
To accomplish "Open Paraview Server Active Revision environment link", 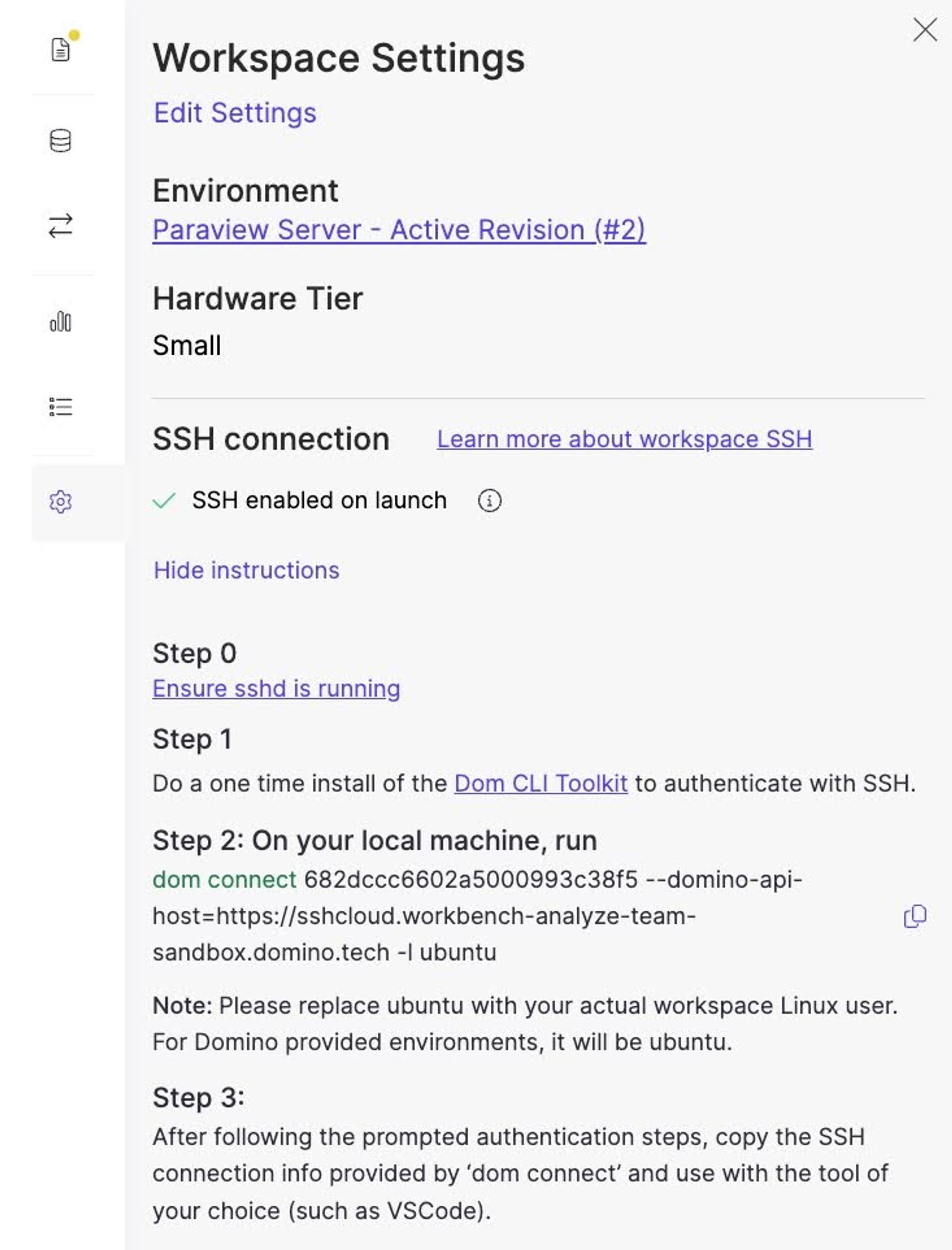I will pos(398,230).
